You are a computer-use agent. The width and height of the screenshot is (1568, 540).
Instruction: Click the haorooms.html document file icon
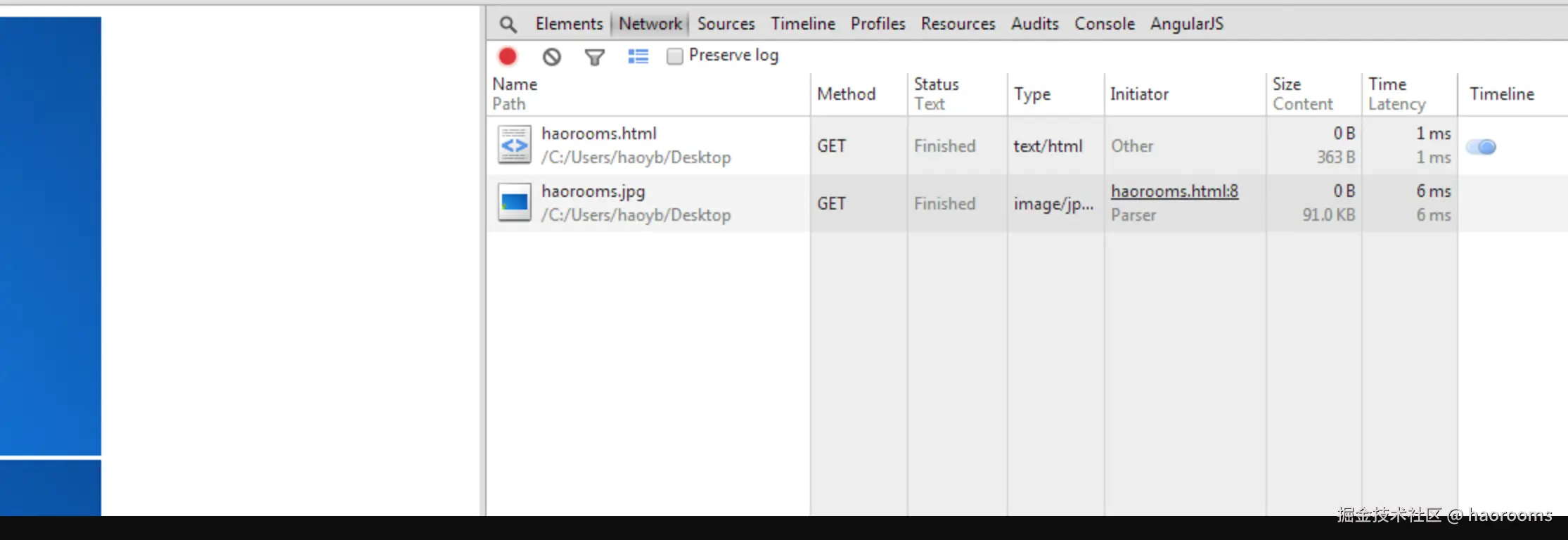click(x=515, y=145)
